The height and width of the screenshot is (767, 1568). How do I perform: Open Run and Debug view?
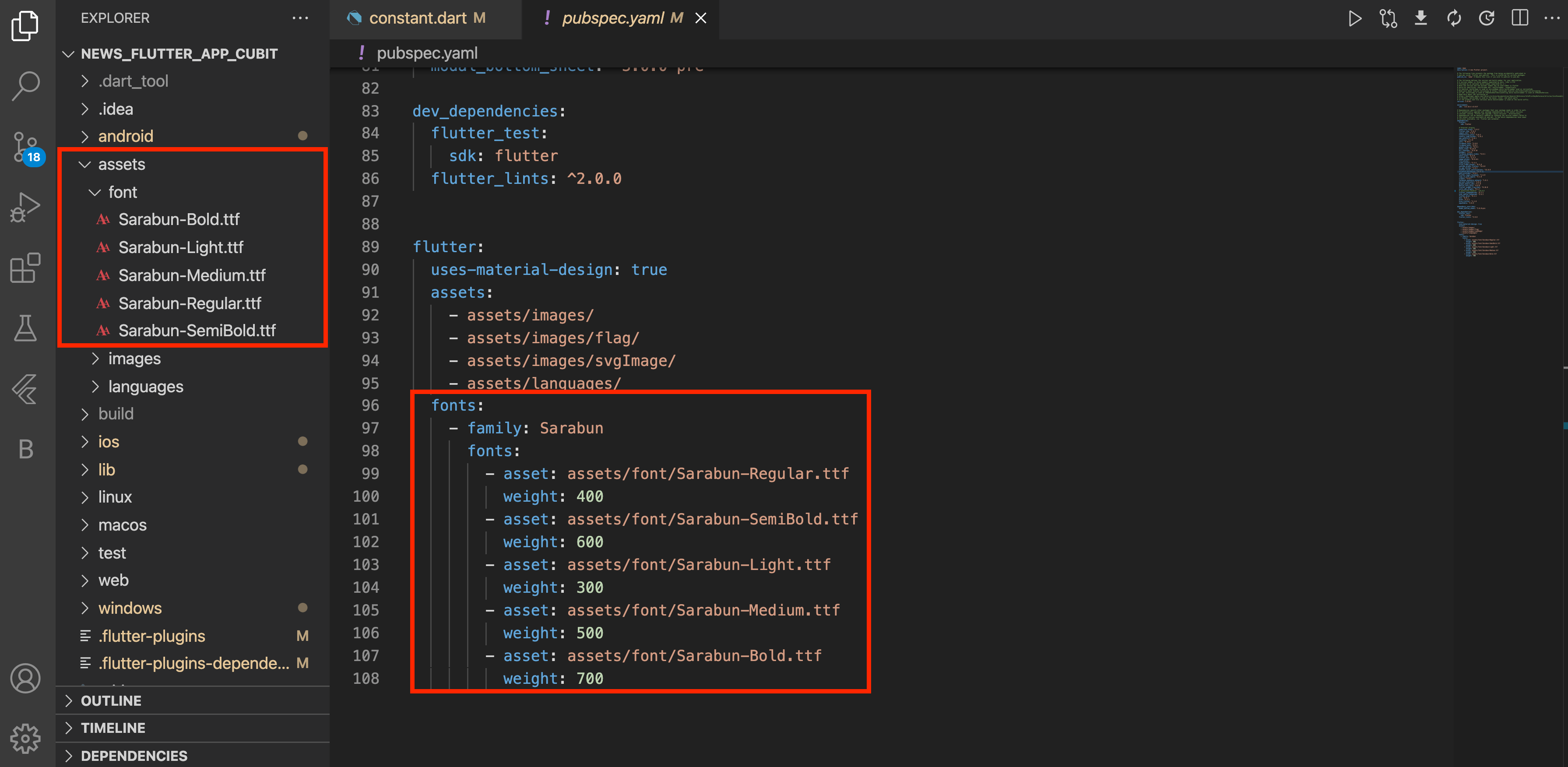point(25,208)
